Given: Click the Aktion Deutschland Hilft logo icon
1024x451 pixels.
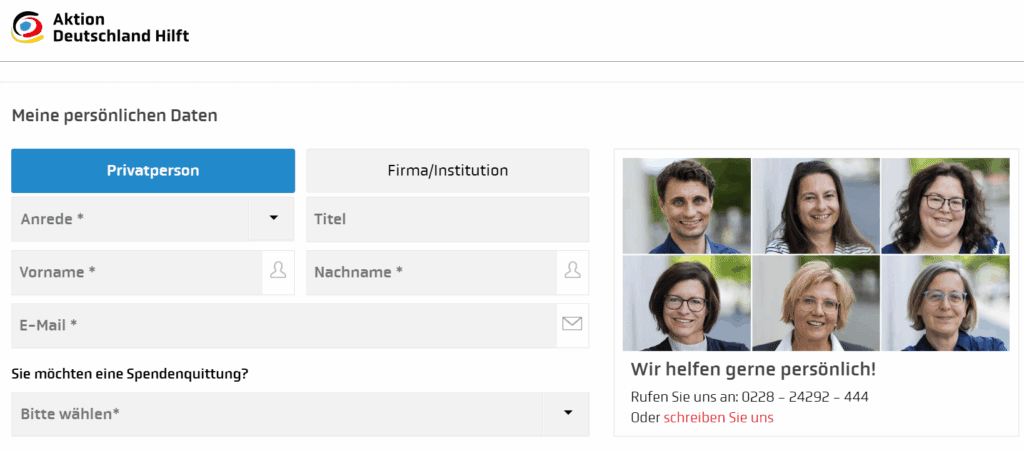Looking at the screenshot, I should pyautogui.click(x=27, y=27).
